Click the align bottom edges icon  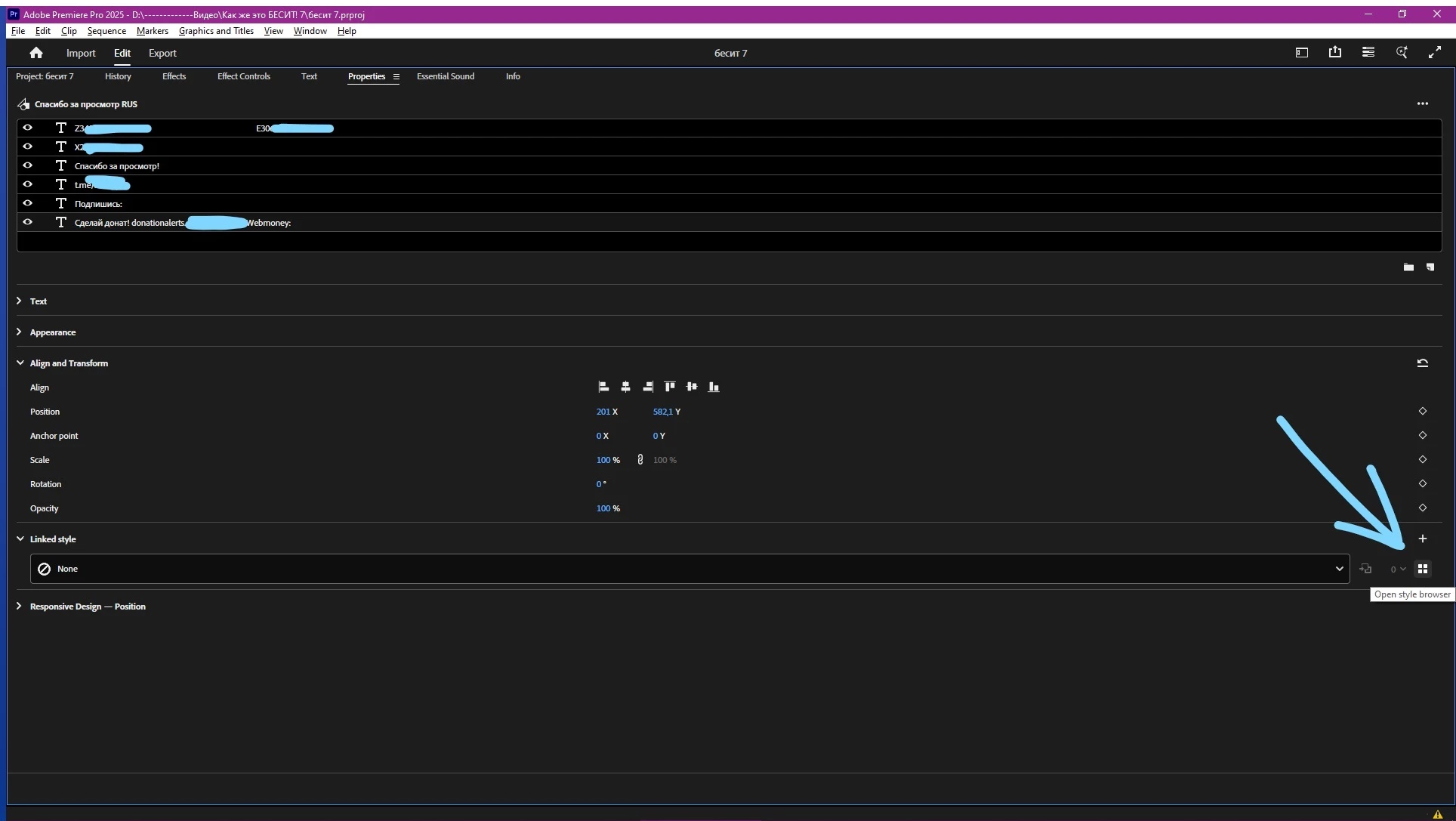pyautogui.click(x=714, y=387)
